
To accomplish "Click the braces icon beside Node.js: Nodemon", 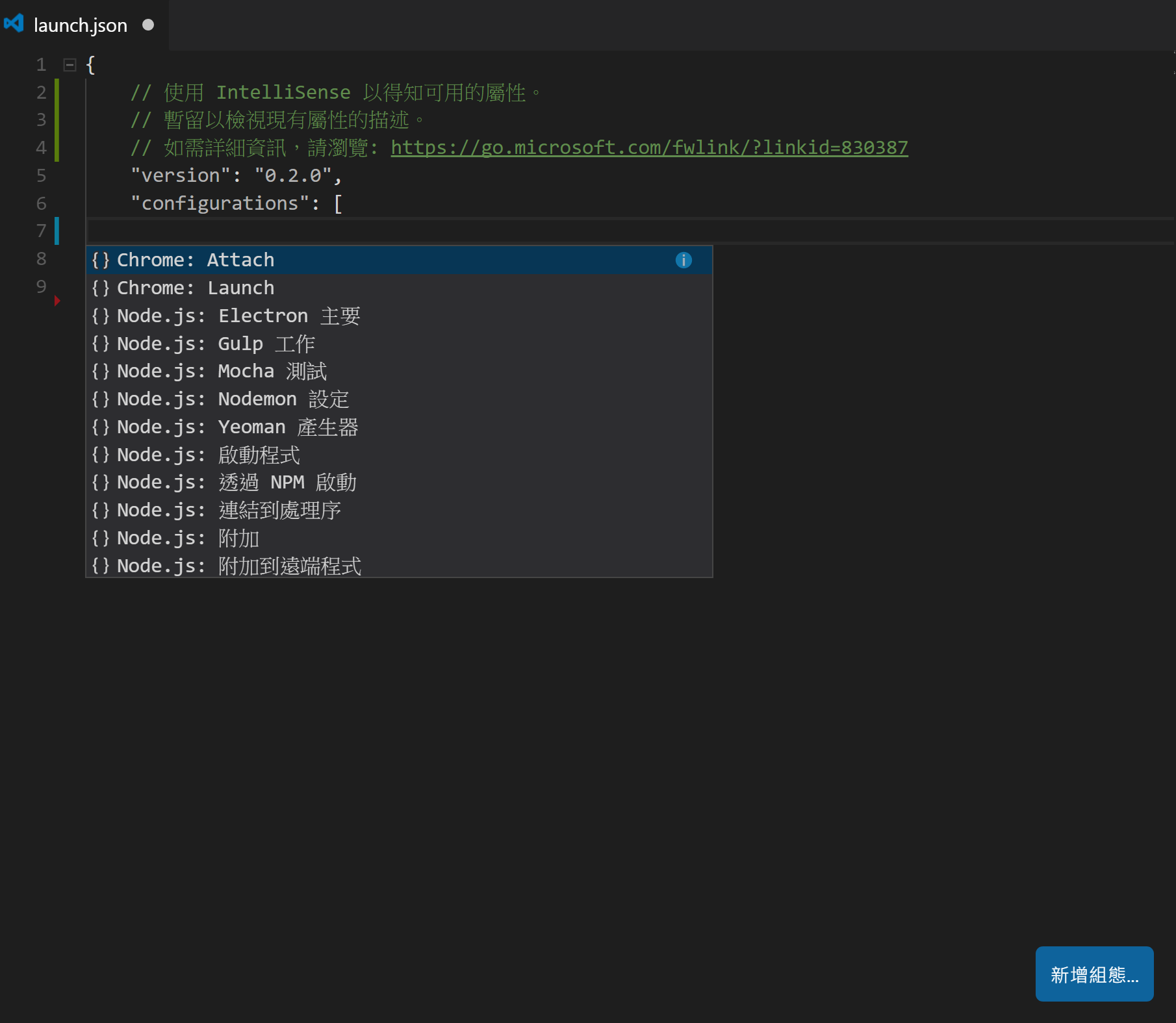I will point(101,399).
